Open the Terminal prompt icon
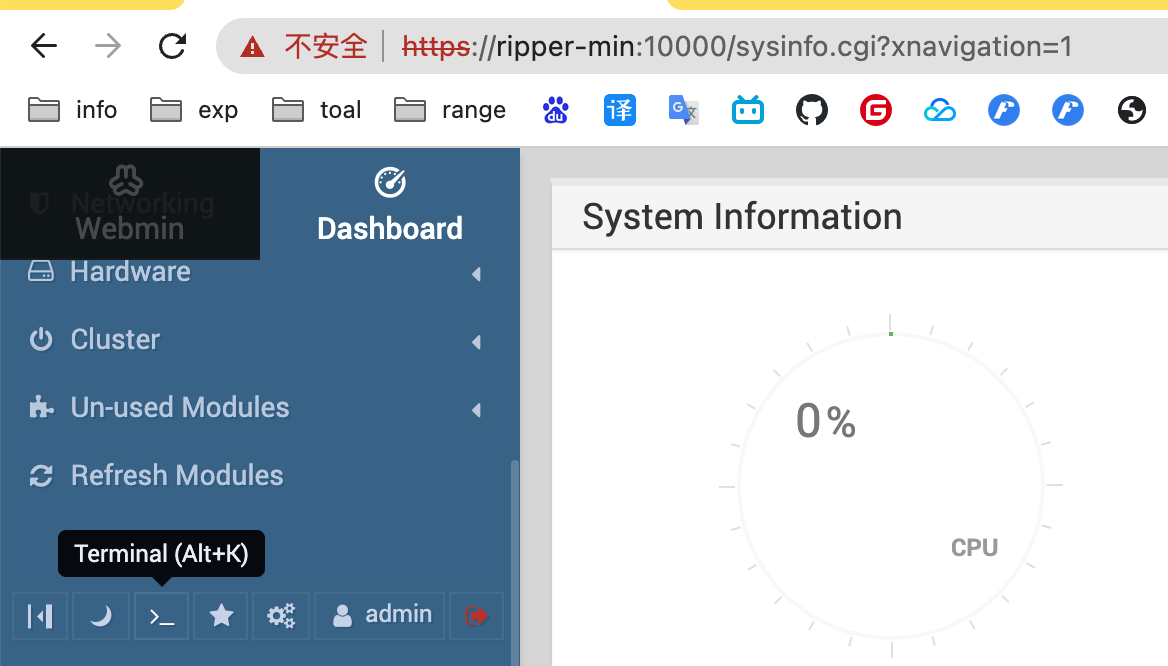Image resolution: width=1168 pixels, height=666 pixels. (162, 616)
